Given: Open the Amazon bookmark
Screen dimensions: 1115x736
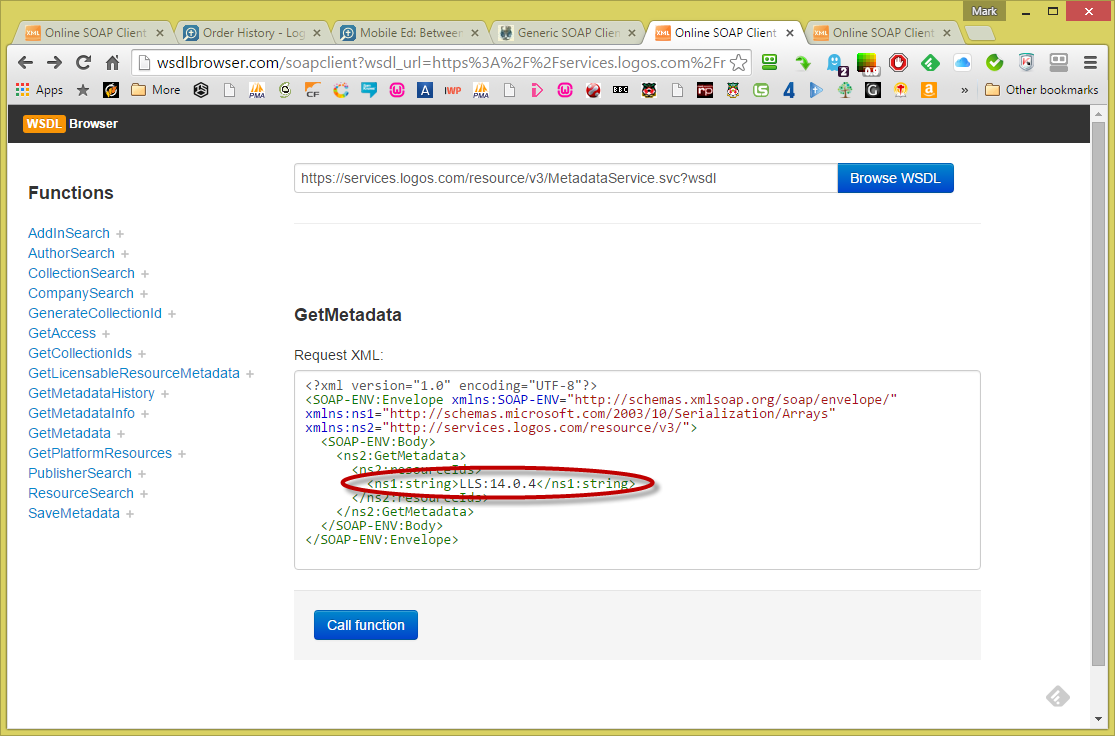Looking at the screenshot, I should (x=929, y=90).
